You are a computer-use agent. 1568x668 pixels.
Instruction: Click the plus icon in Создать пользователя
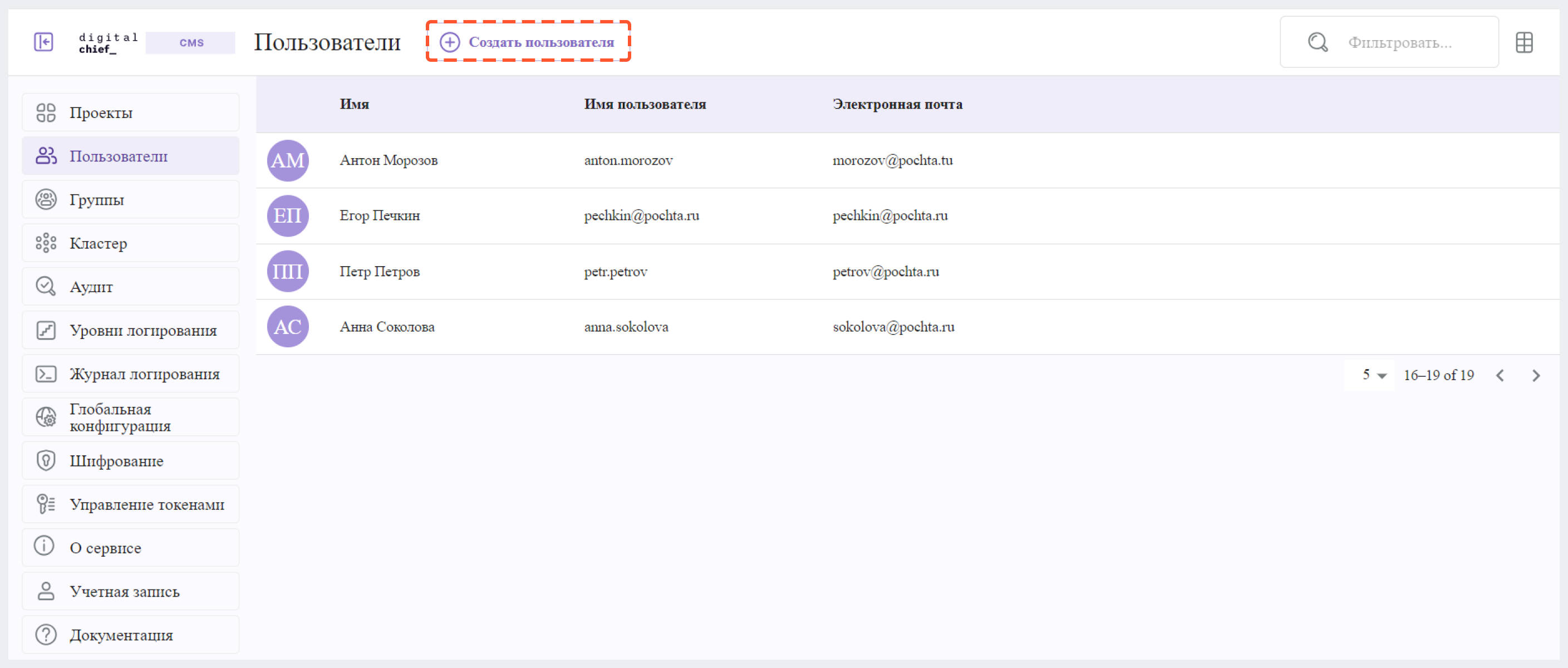tap(450, 42)
